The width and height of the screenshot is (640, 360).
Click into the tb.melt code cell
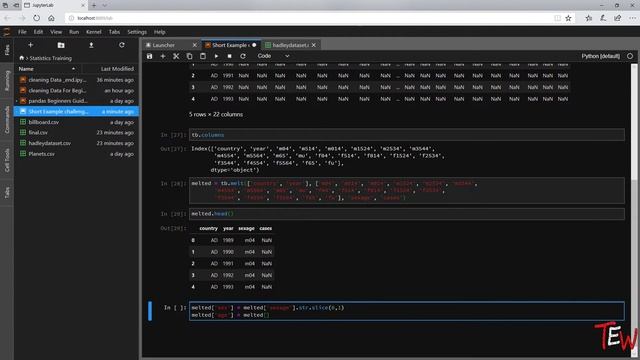coord(407,191)
